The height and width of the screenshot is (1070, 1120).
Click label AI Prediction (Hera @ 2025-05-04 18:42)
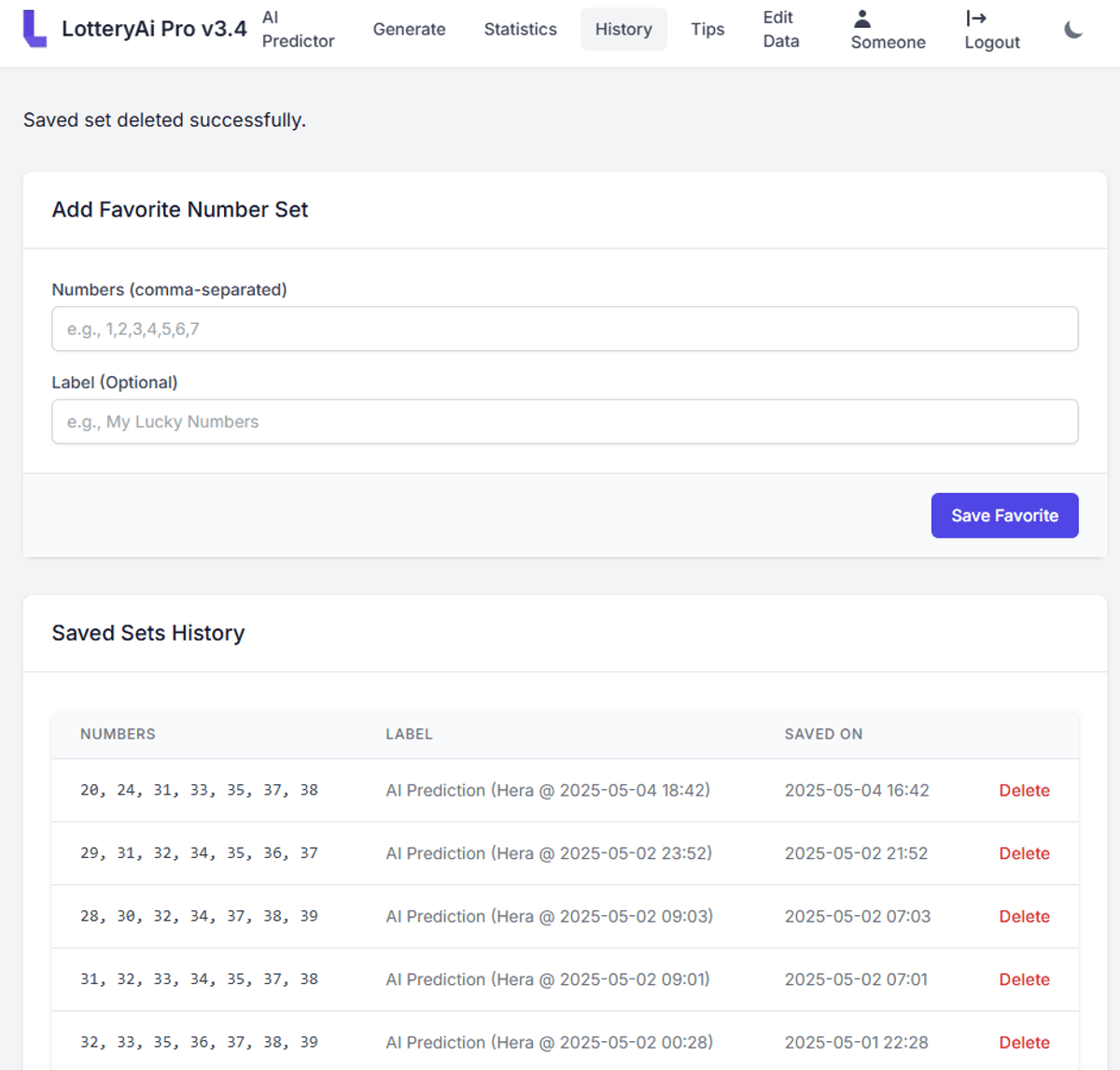548,790
